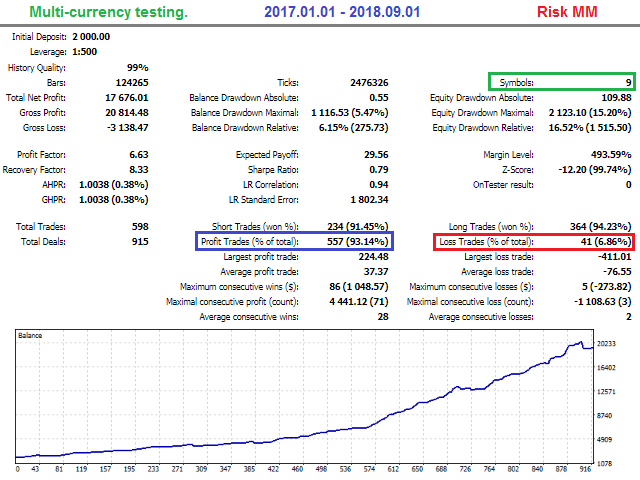The image size is (640, 480).
Task: Select History Quality value 99%
Action: (x=138, y=67)
